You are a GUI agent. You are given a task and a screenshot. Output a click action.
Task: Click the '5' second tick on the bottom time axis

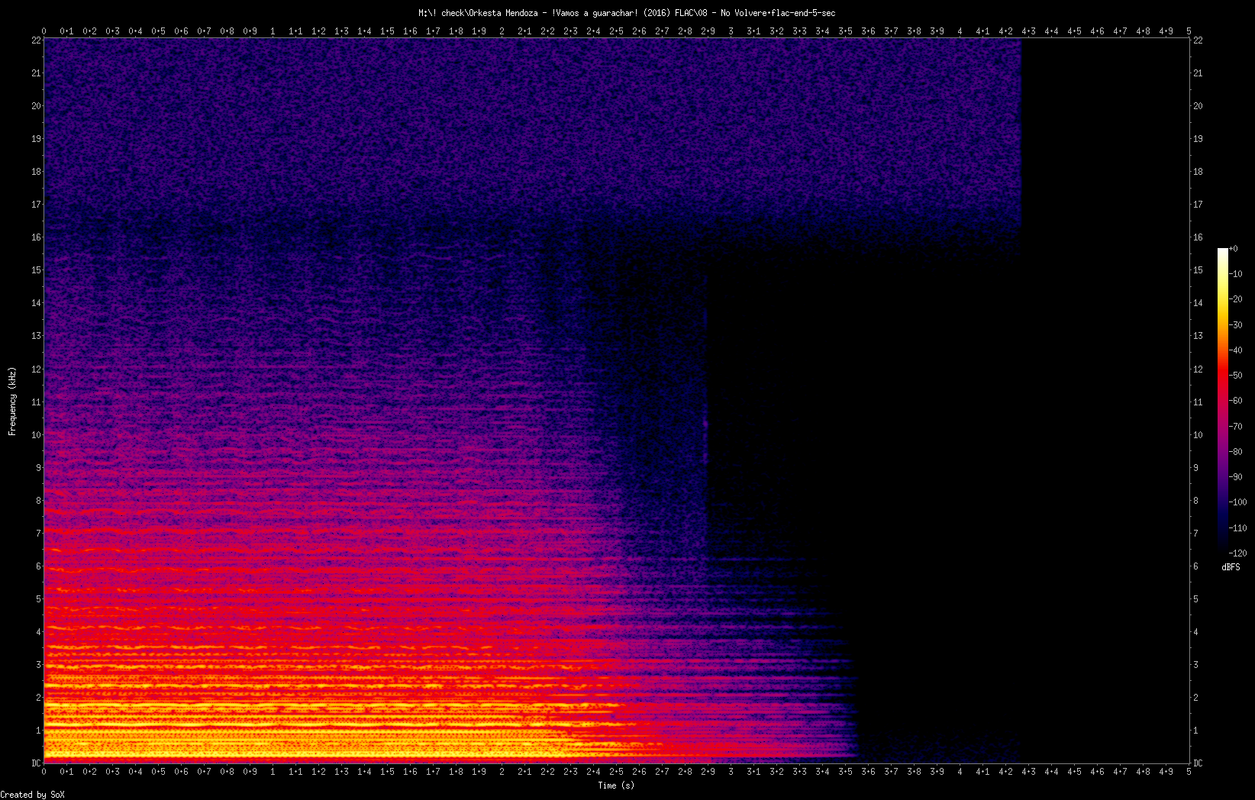point(1189,771)
